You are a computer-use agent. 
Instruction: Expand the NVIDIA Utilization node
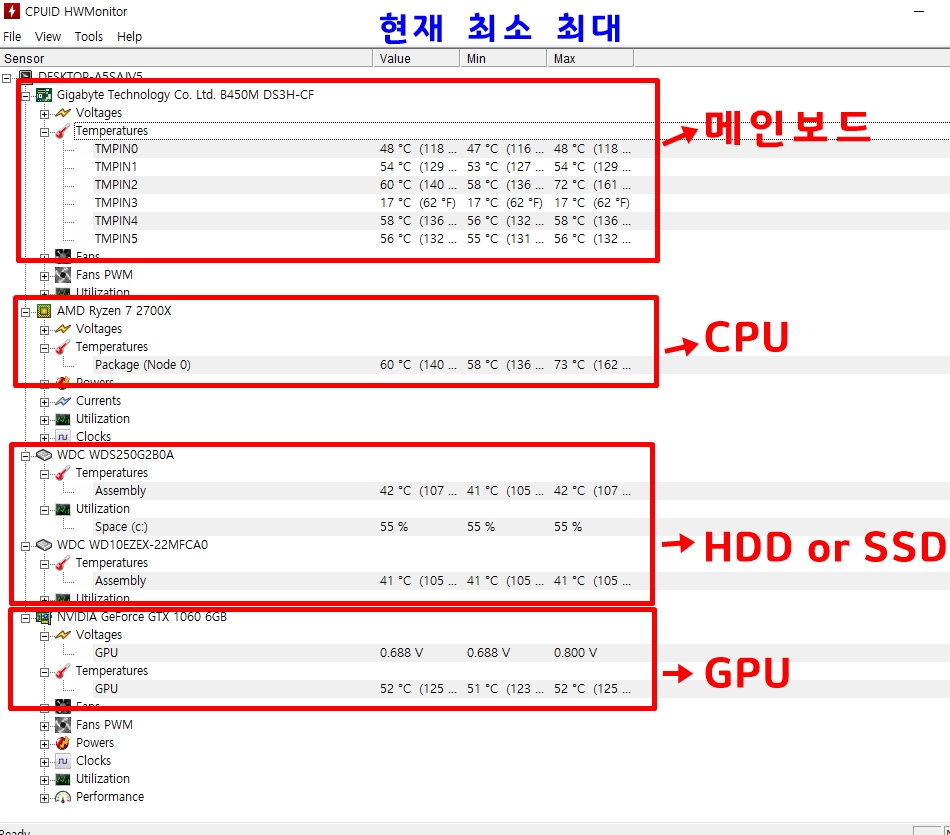[44, 780]
